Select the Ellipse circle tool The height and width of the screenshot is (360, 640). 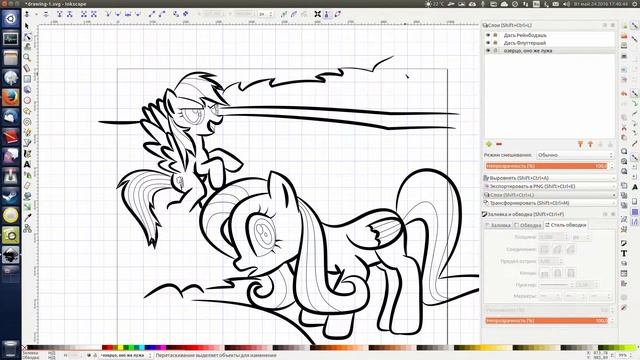27,100
